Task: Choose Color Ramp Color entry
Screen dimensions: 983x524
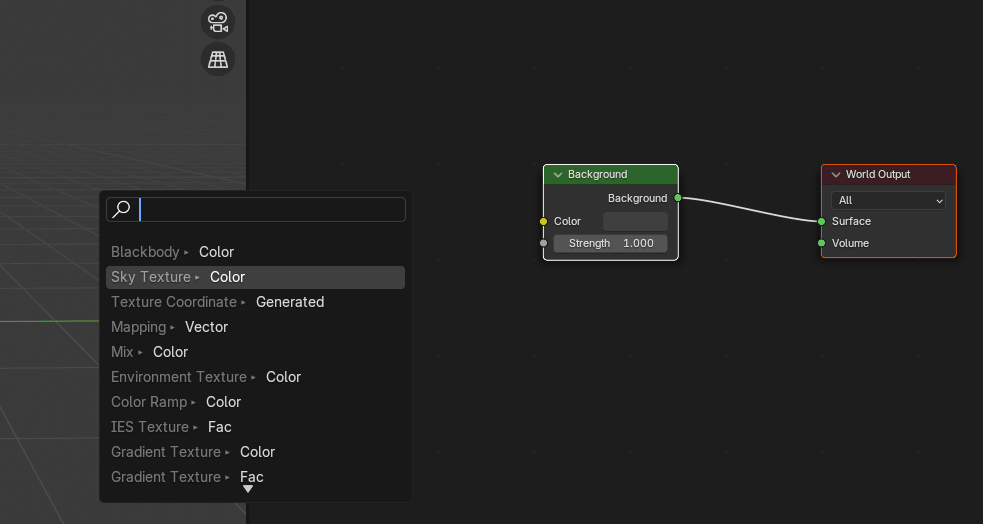Action: (255, 402)
